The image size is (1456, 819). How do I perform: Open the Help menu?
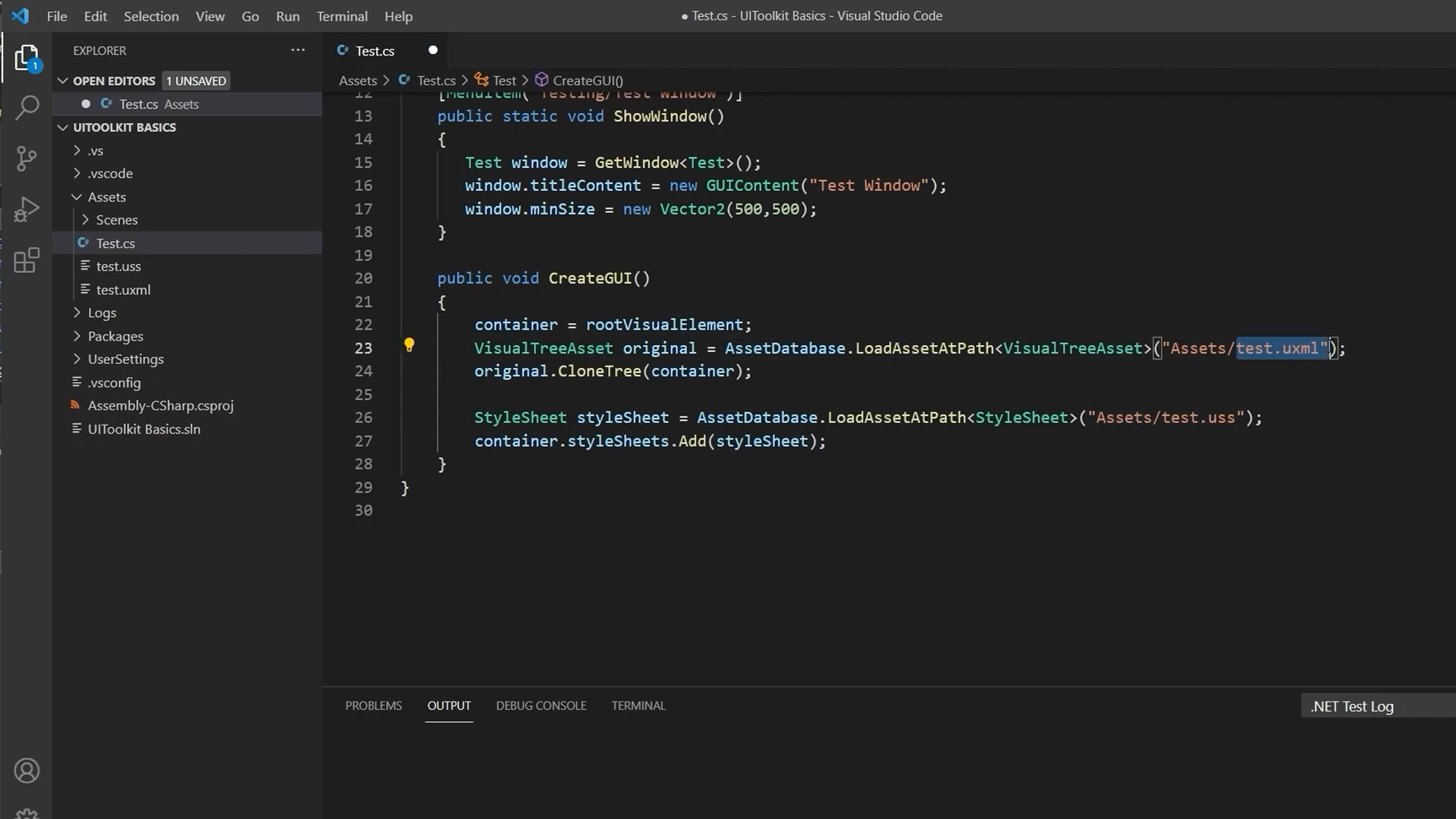point(398,16)
